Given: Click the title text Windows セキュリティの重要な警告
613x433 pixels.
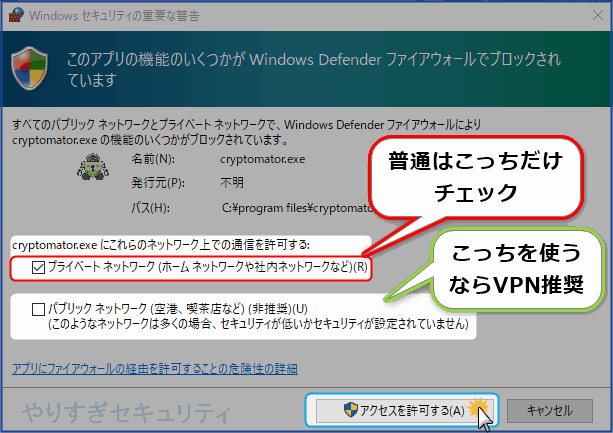Looking at the screenshot, I should pos(114,16).
